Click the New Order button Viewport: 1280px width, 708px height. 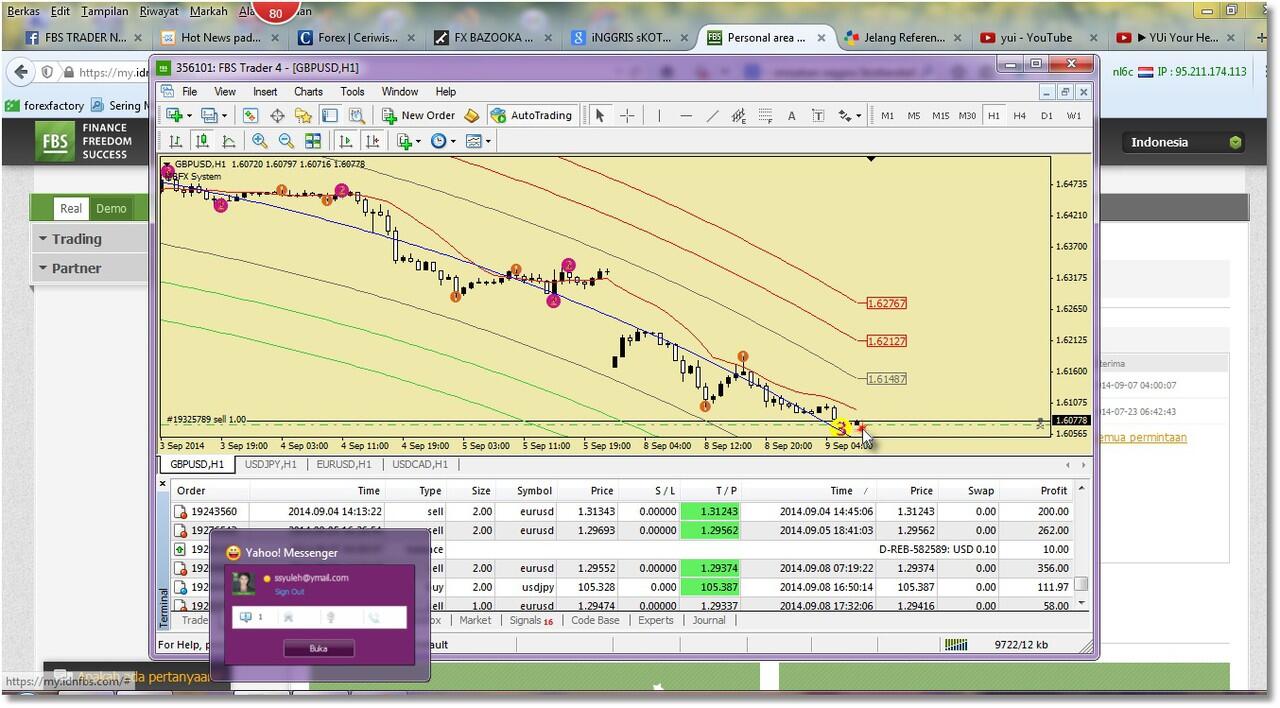click(418, 115)
